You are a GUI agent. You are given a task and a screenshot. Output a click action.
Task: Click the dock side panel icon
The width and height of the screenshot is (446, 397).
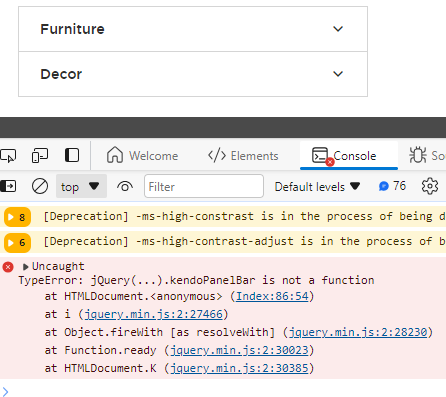point(72,155)
